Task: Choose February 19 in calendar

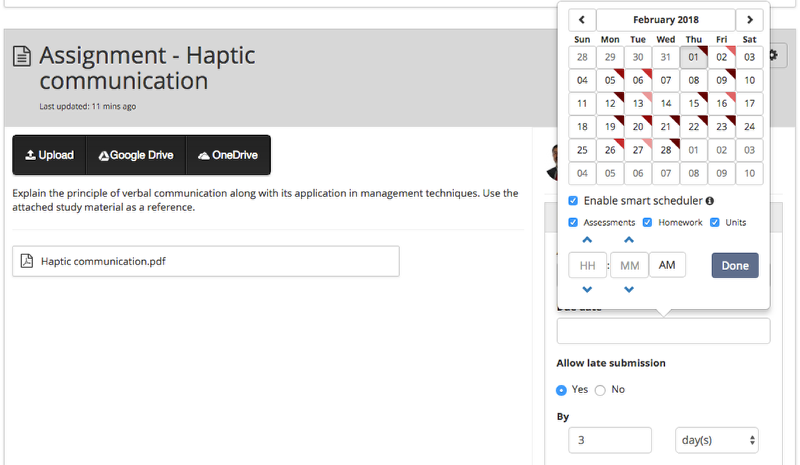Action: click(x=610, y=127)
